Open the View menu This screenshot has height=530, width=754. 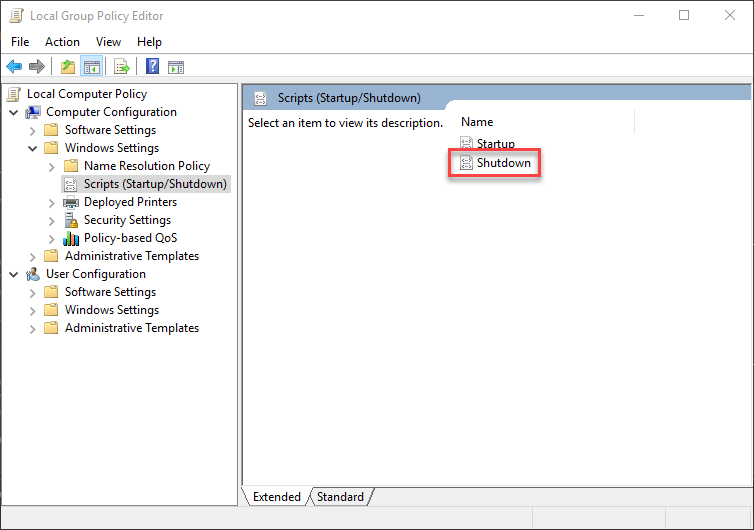click(x=108, y=42)
